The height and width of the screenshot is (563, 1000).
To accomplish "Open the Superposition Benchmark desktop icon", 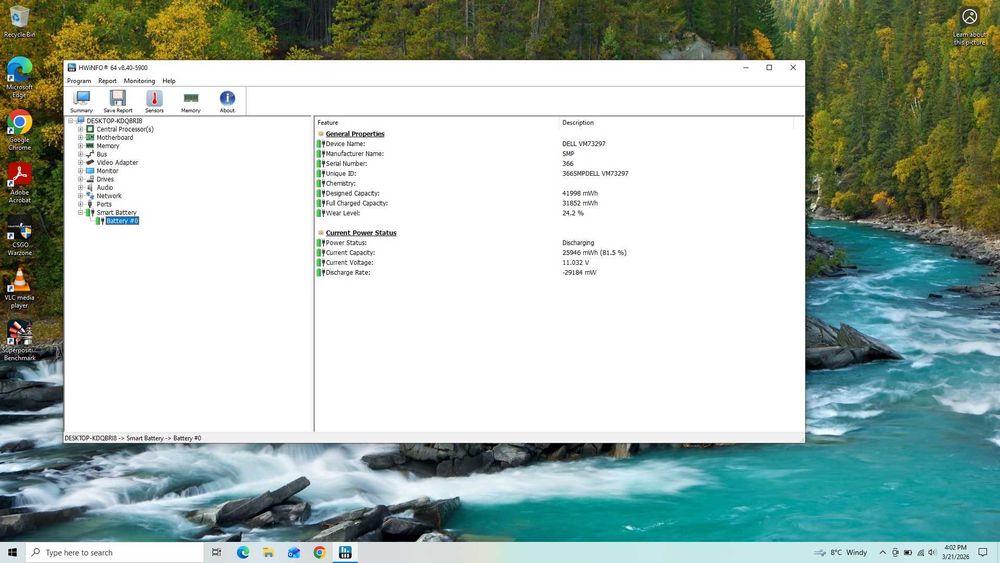I will [19, 340].
